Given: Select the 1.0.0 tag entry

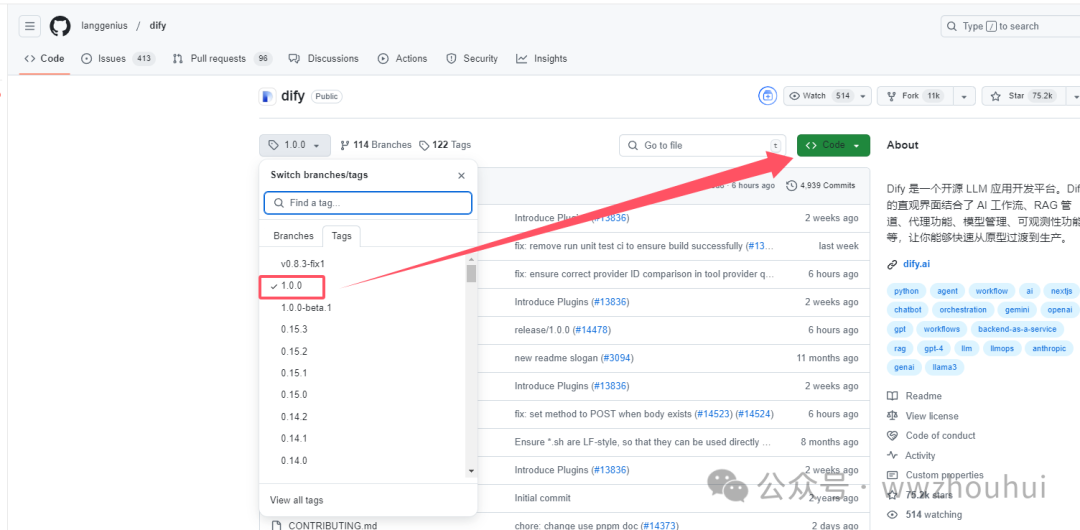Looking at the screenshot, I should pyautogui.click(x=291, y=286).
